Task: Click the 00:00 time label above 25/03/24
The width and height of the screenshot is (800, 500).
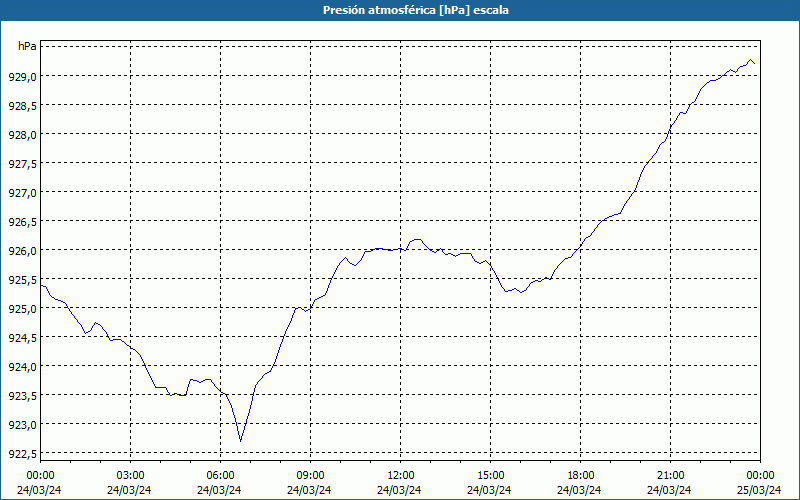Action: coord(760,476)
